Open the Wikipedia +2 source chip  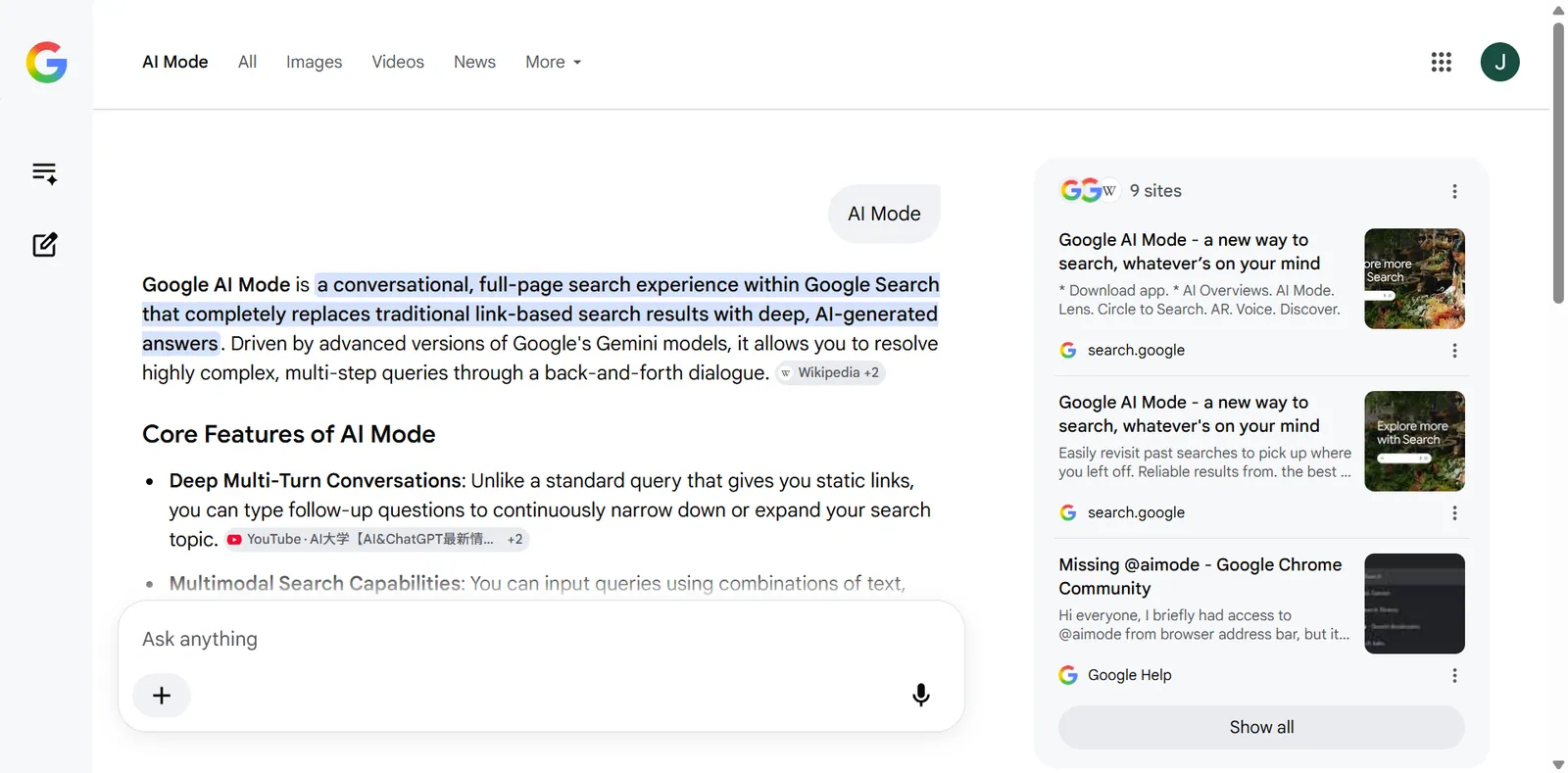[830, 372]
